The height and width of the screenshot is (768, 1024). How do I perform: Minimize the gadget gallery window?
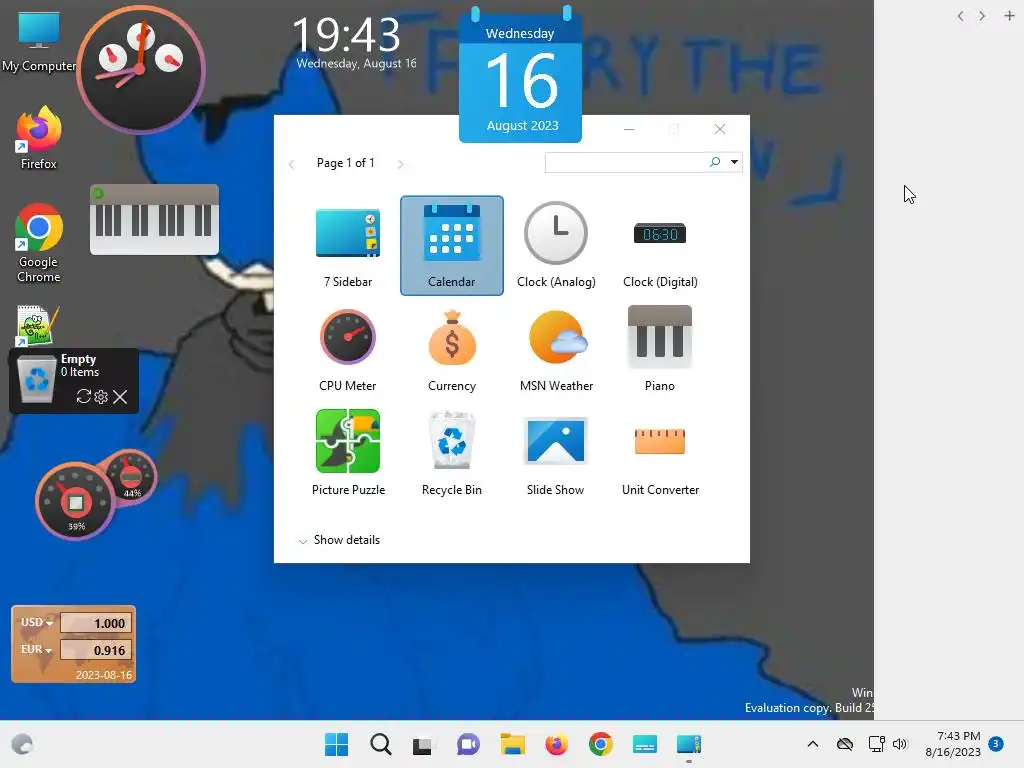[x=629, y=129]
